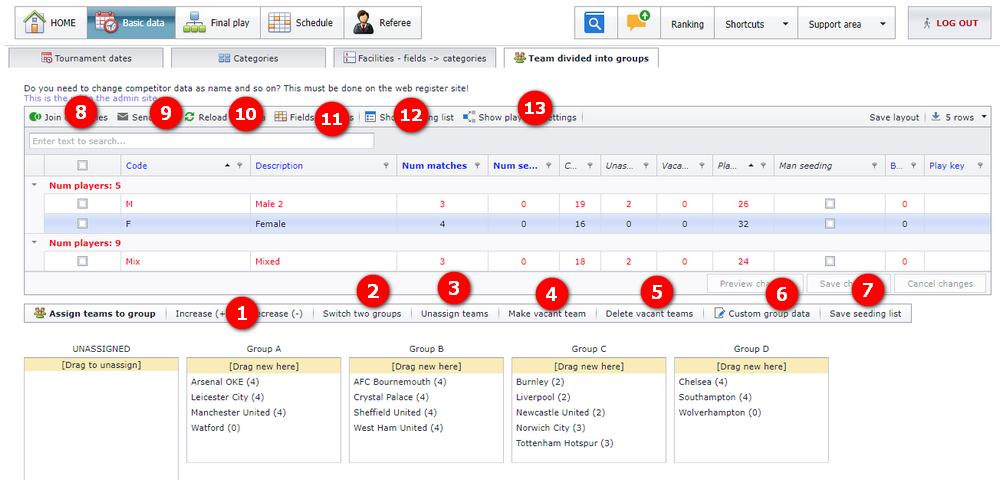Image resolution: width=1000 pixels, height=480 pixels.
Task: Open the Support area dropdown
Action: tap(847, 24)
